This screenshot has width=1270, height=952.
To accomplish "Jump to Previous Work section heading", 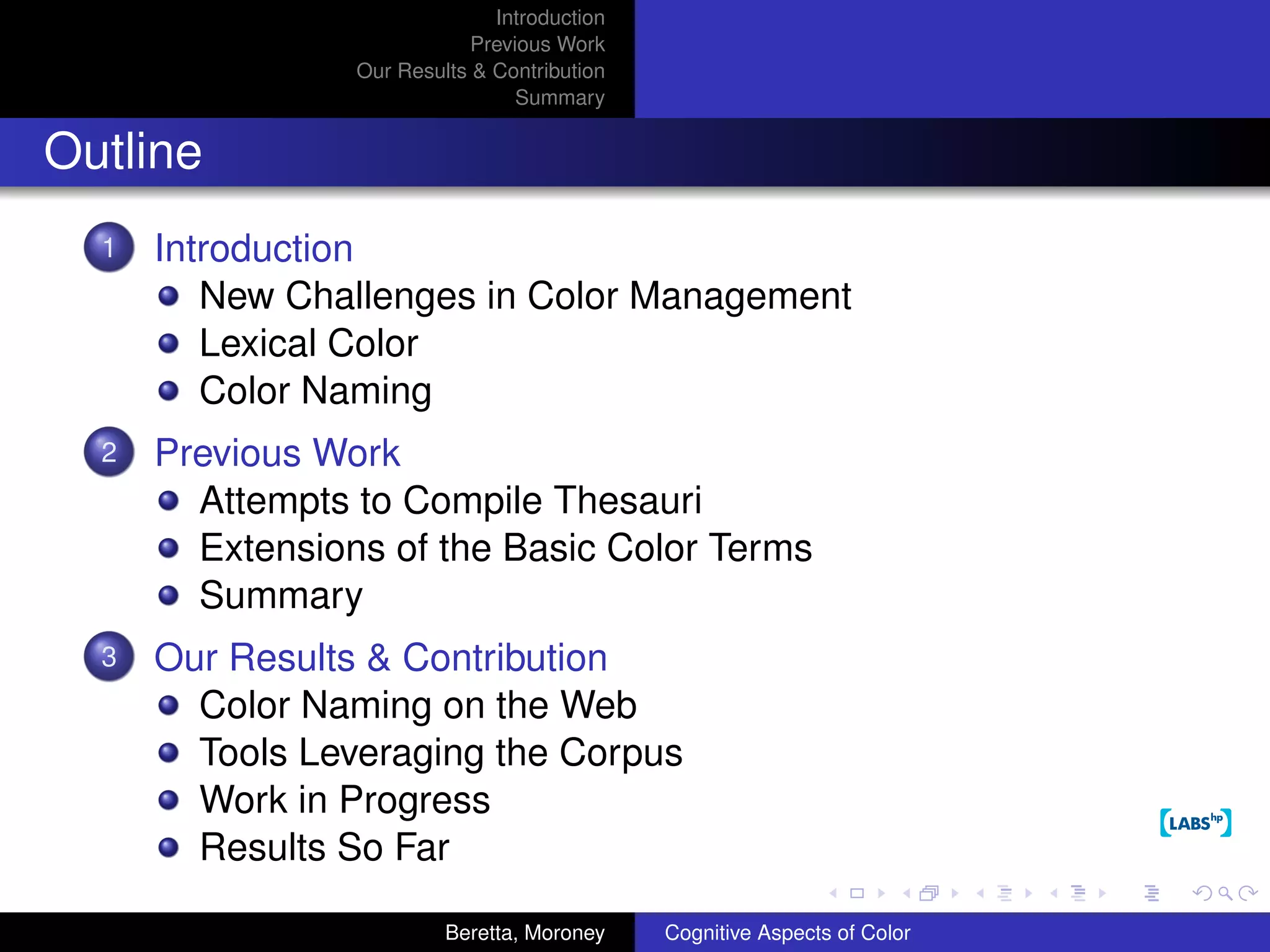I will coord(277,452).
